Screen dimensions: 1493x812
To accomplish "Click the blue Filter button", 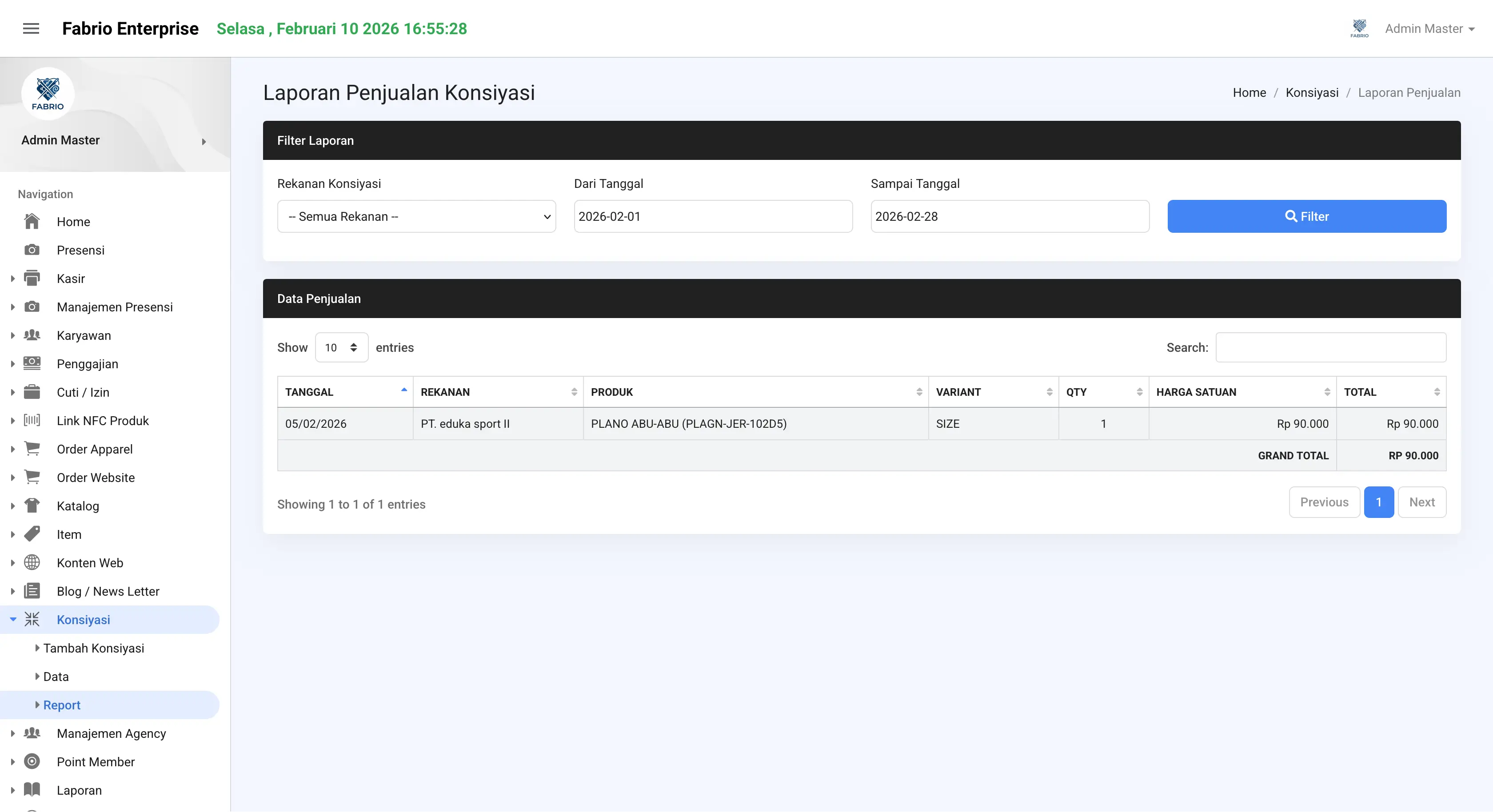I will (1306, 216).
